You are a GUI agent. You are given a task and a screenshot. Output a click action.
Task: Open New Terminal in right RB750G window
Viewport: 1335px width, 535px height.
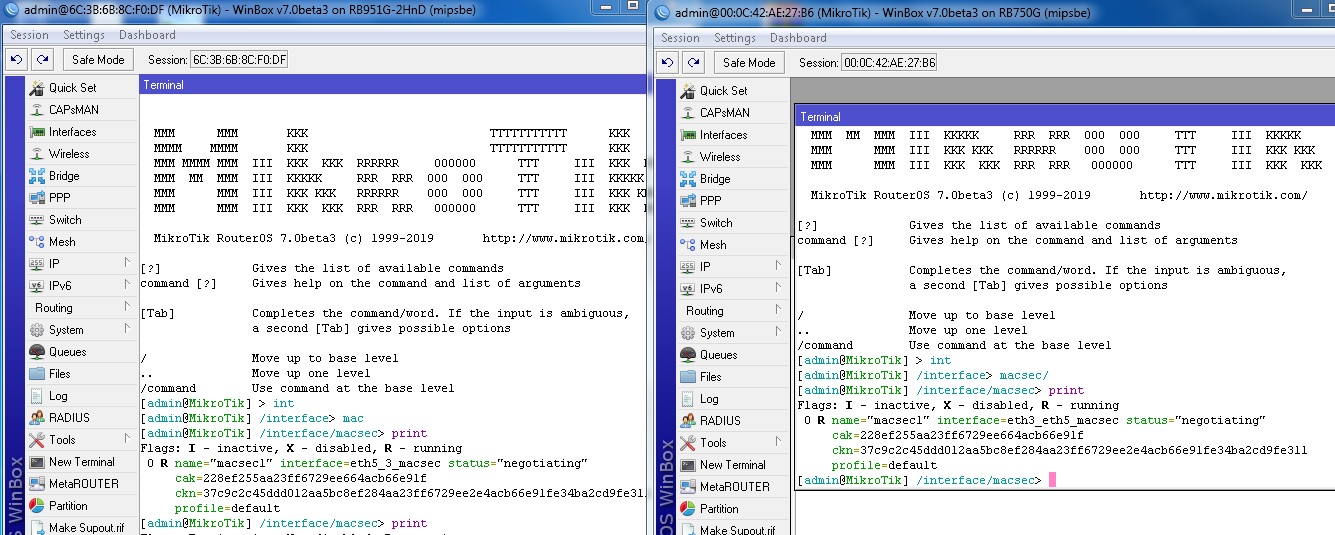pyautogui.click(x=732, y=465)
